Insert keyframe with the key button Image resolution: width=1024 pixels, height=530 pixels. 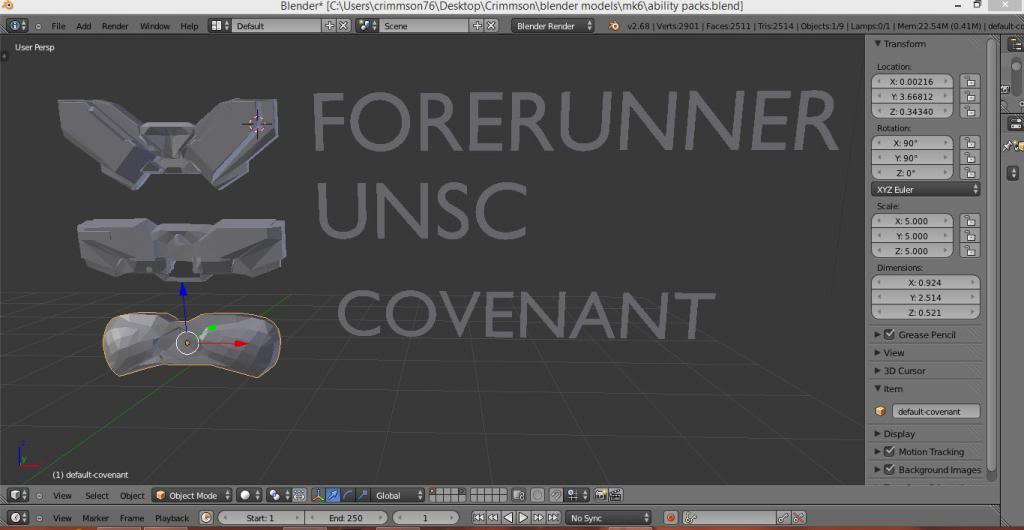coord(783,518)
